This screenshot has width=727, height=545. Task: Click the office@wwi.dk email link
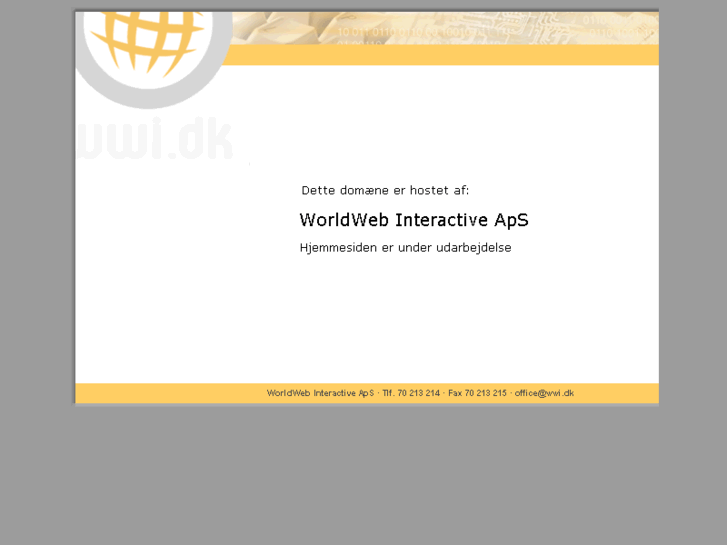pos(544,393)
